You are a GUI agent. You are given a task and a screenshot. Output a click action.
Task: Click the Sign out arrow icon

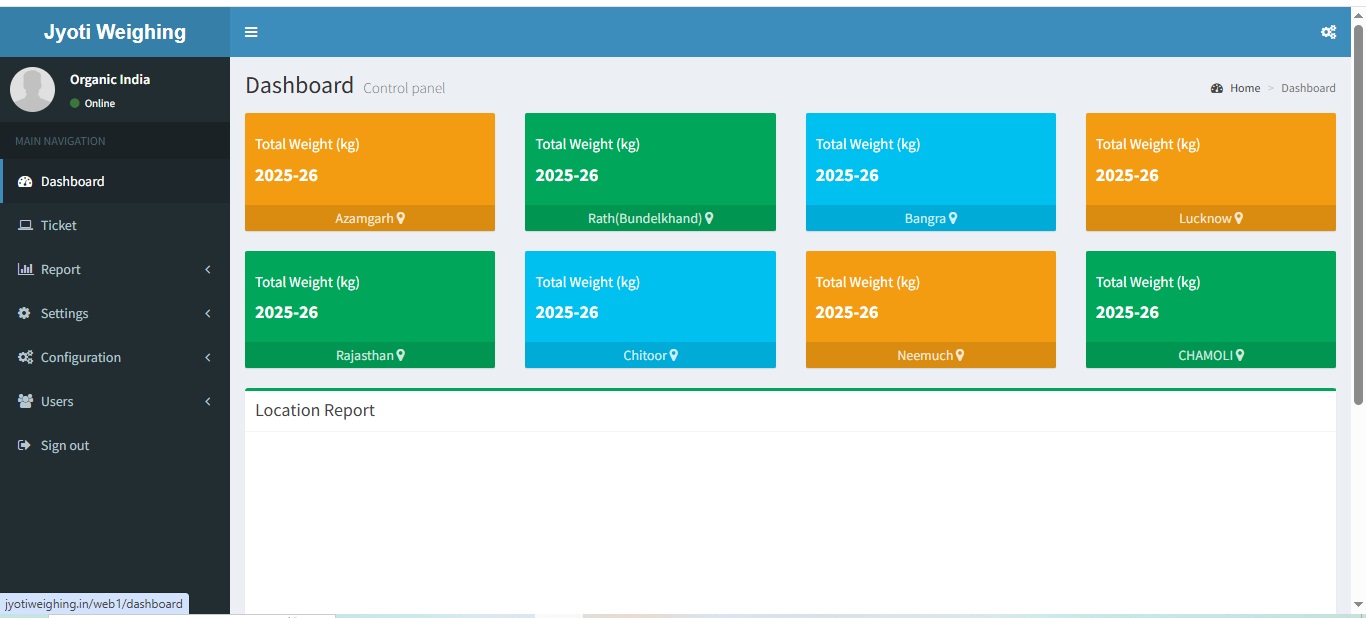point(25,446)
